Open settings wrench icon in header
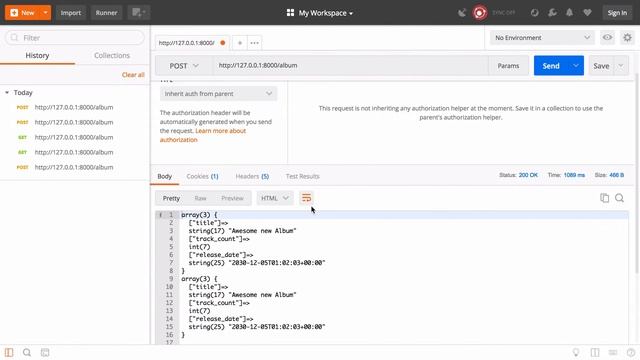Screen dimensions: 640x360 click(552, 13)
